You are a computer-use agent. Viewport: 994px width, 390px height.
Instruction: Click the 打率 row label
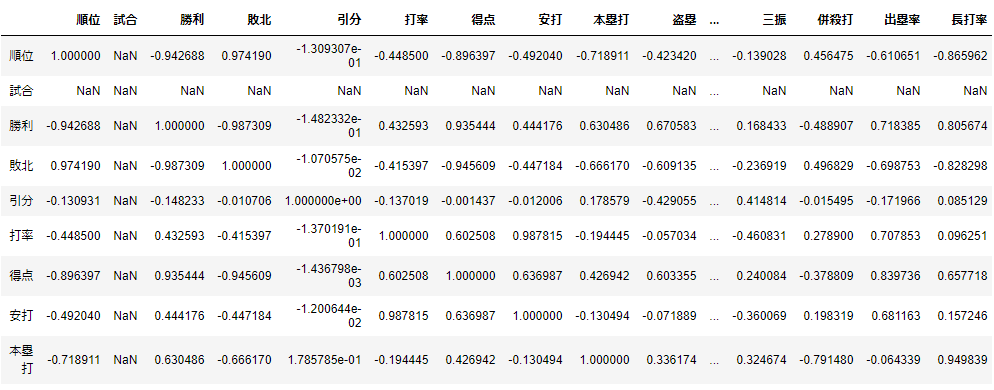point(22,235)
